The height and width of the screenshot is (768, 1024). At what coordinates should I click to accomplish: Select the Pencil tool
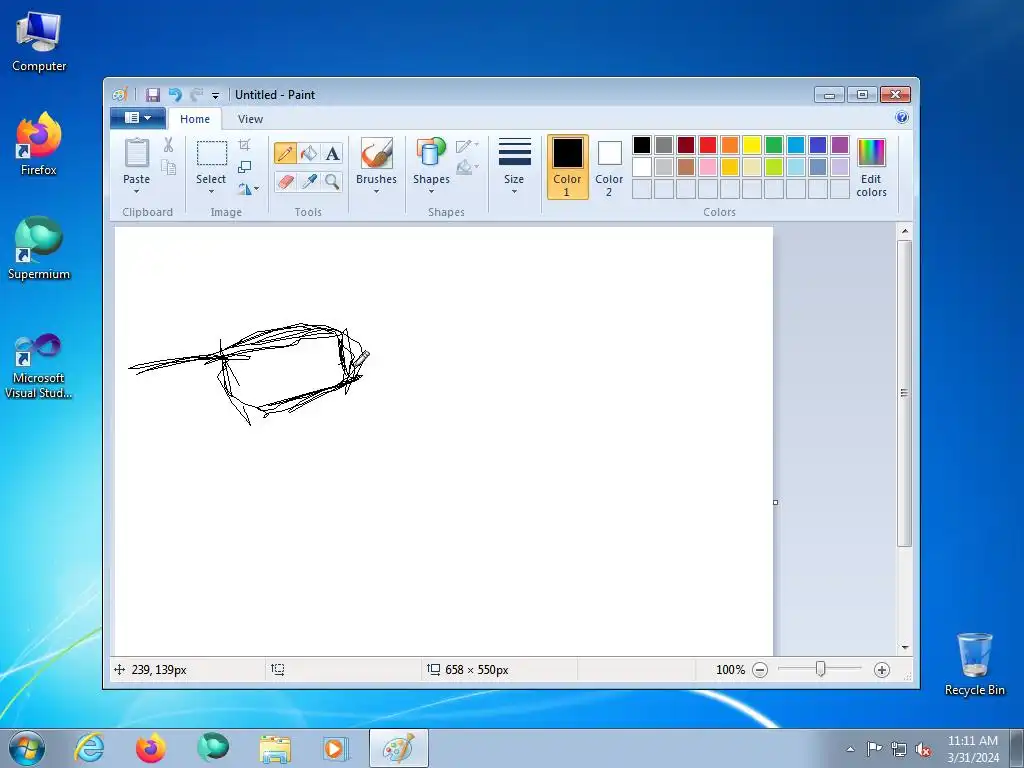click(x=285, y=153)
